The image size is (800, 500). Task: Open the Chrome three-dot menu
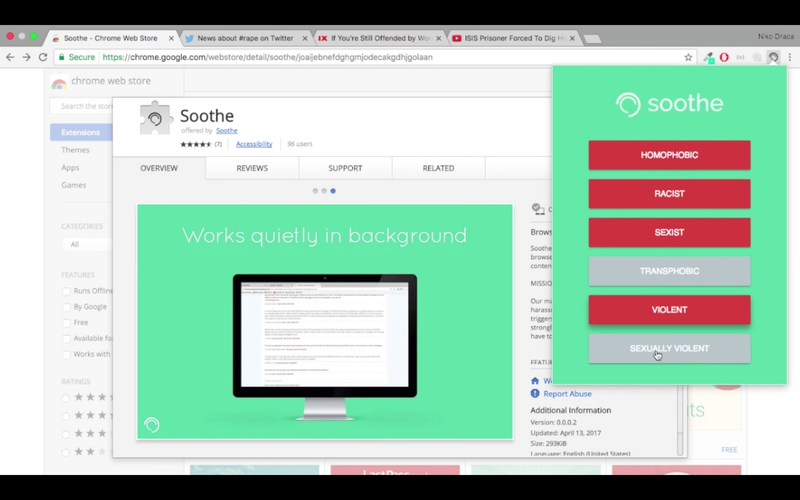pos(790,57)
